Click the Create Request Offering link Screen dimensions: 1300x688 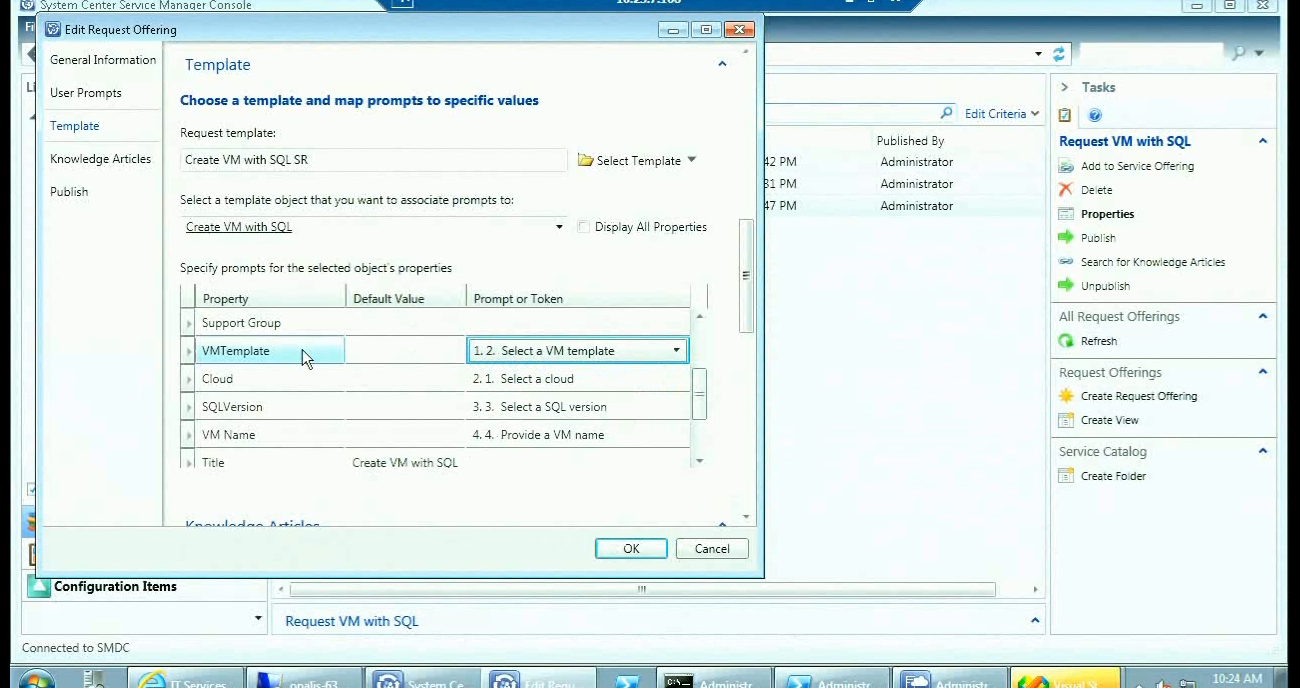click(1139, 396)
